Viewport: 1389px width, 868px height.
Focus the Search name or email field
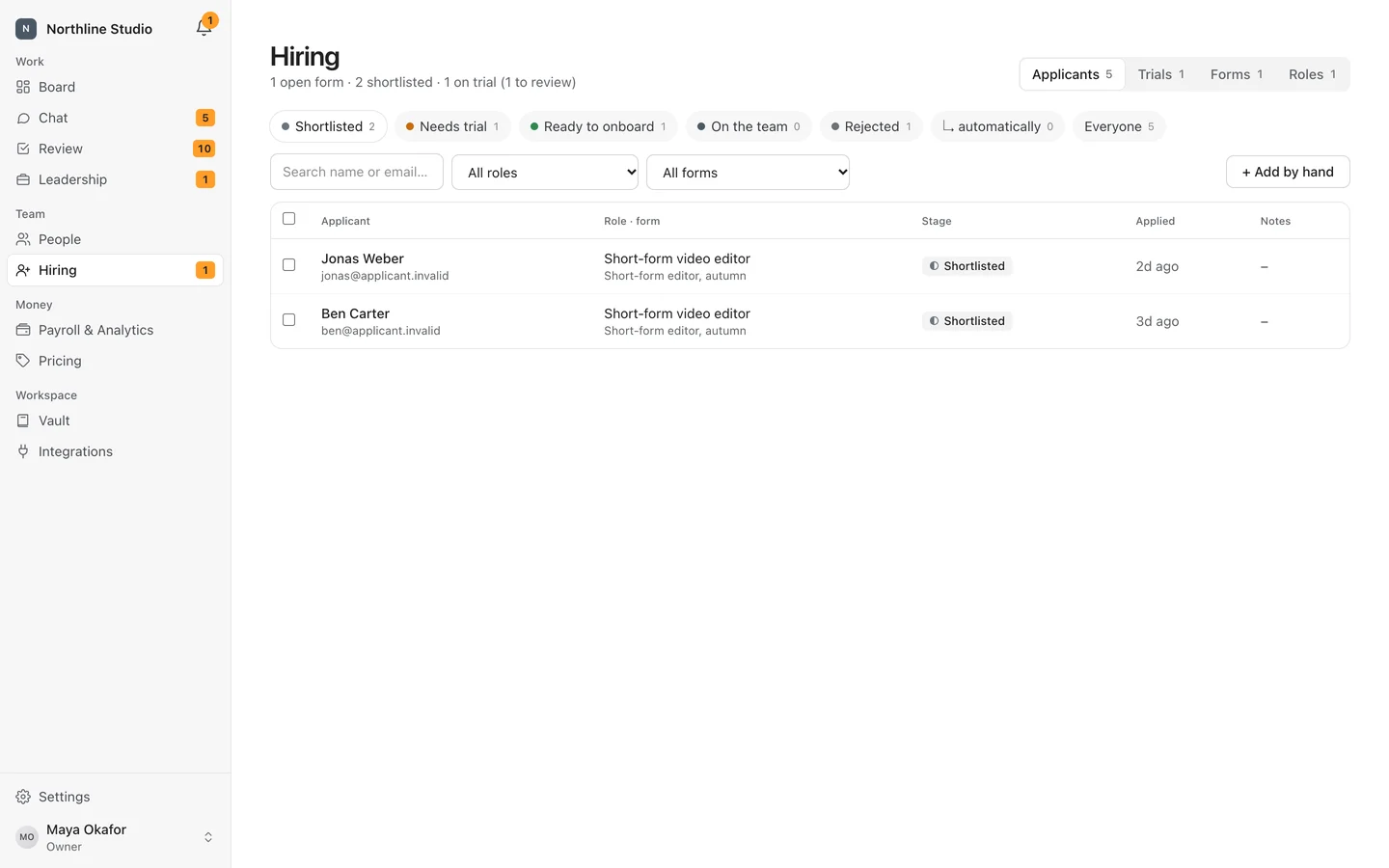(357, 172)
